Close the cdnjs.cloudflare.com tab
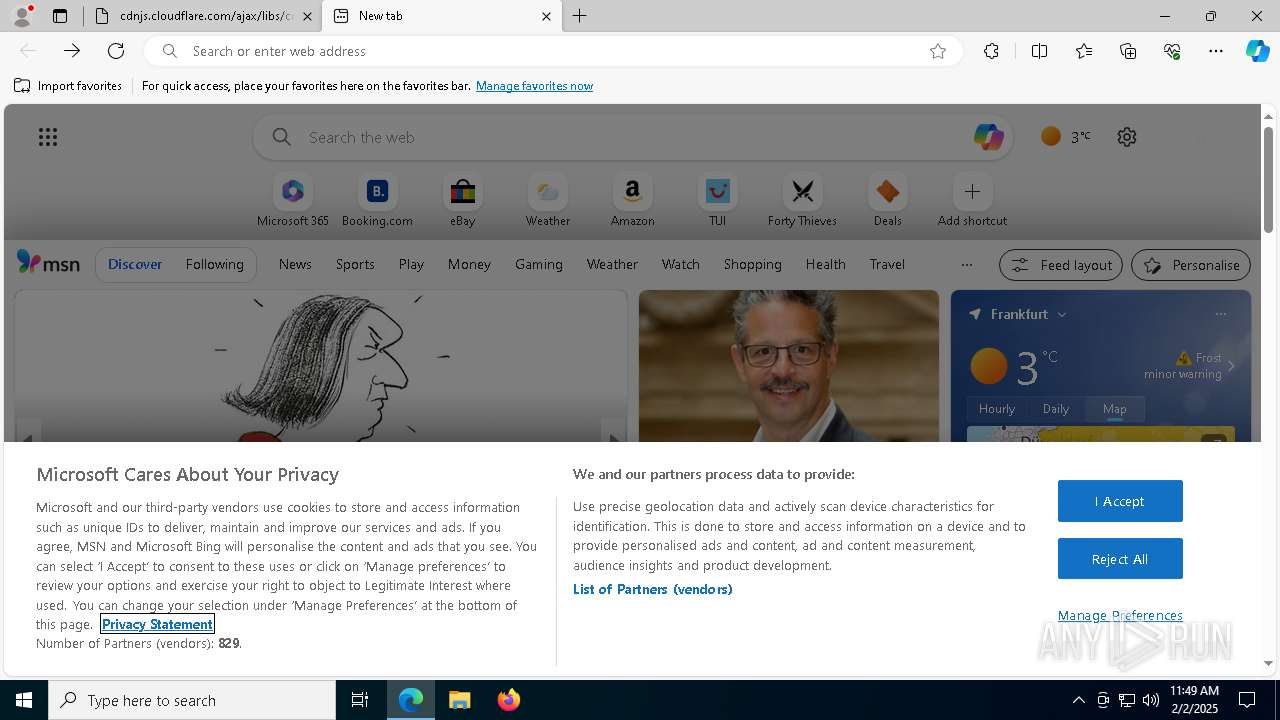The height and width of the screenshot is (720, 1280). coord(307,16)
